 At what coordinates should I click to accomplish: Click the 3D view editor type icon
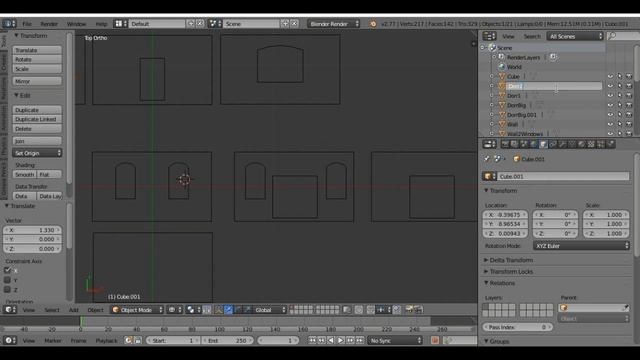coord(10,310)
